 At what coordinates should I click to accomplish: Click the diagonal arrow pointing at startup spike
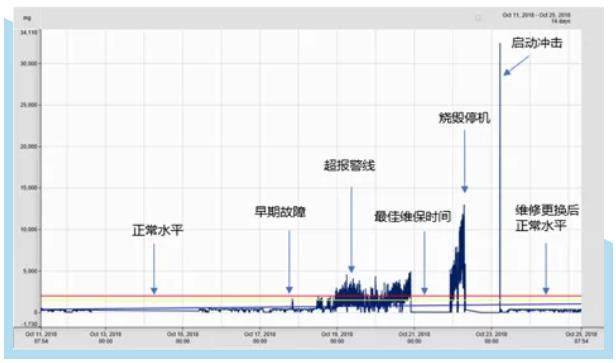pos(517,65)
